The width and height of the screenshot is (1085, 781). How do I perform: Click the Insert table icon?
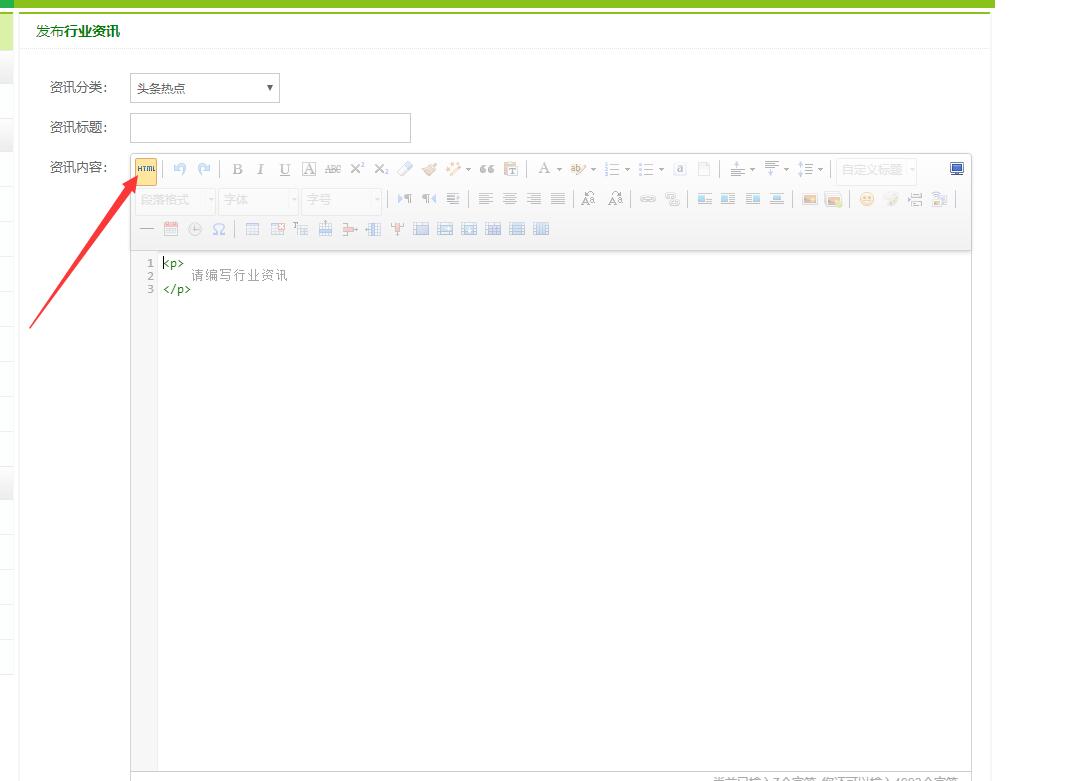[x=252, y=229]
